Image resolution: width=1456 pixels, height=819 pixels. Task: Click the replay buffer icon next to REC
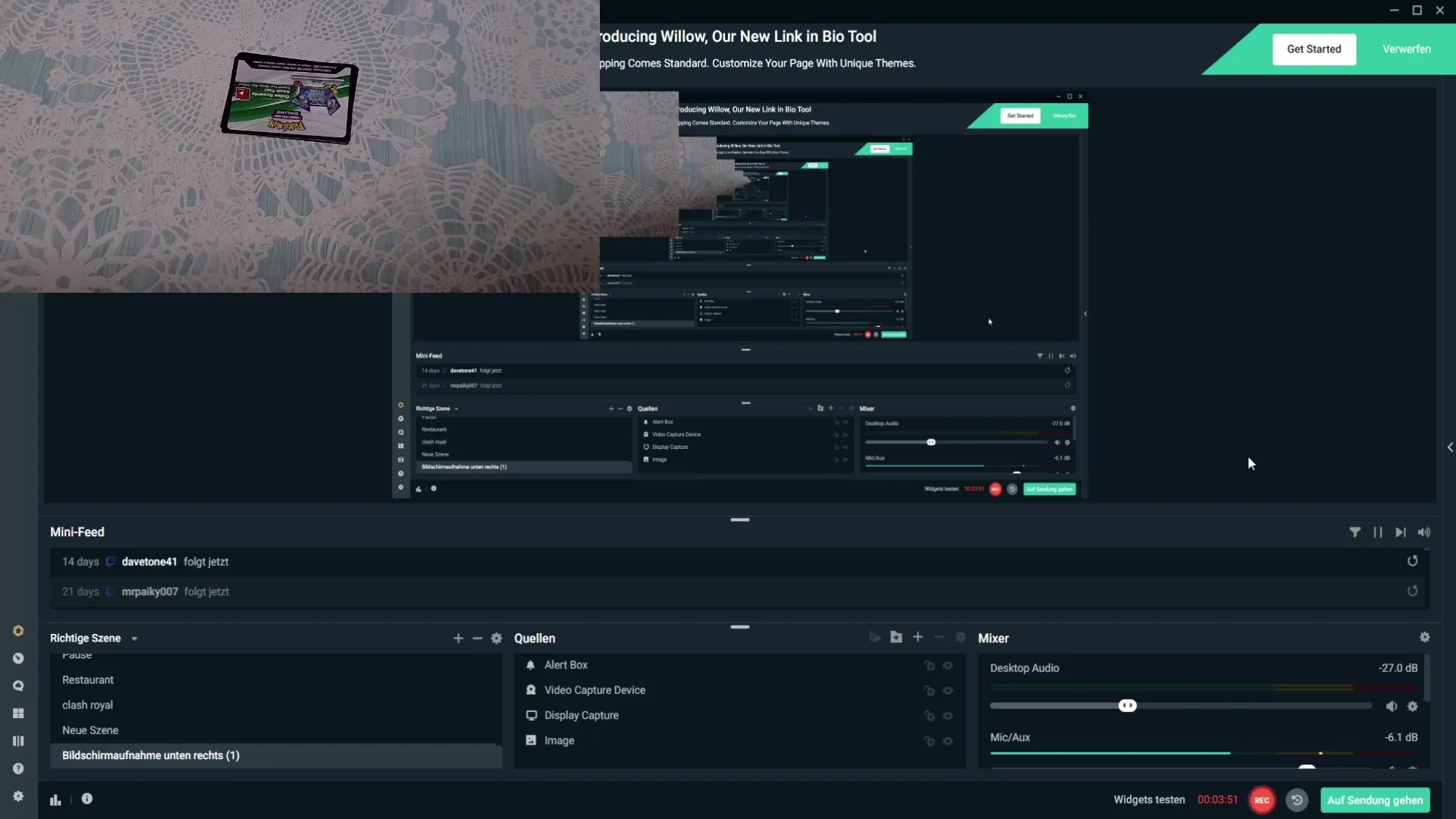coord(1297,800)
